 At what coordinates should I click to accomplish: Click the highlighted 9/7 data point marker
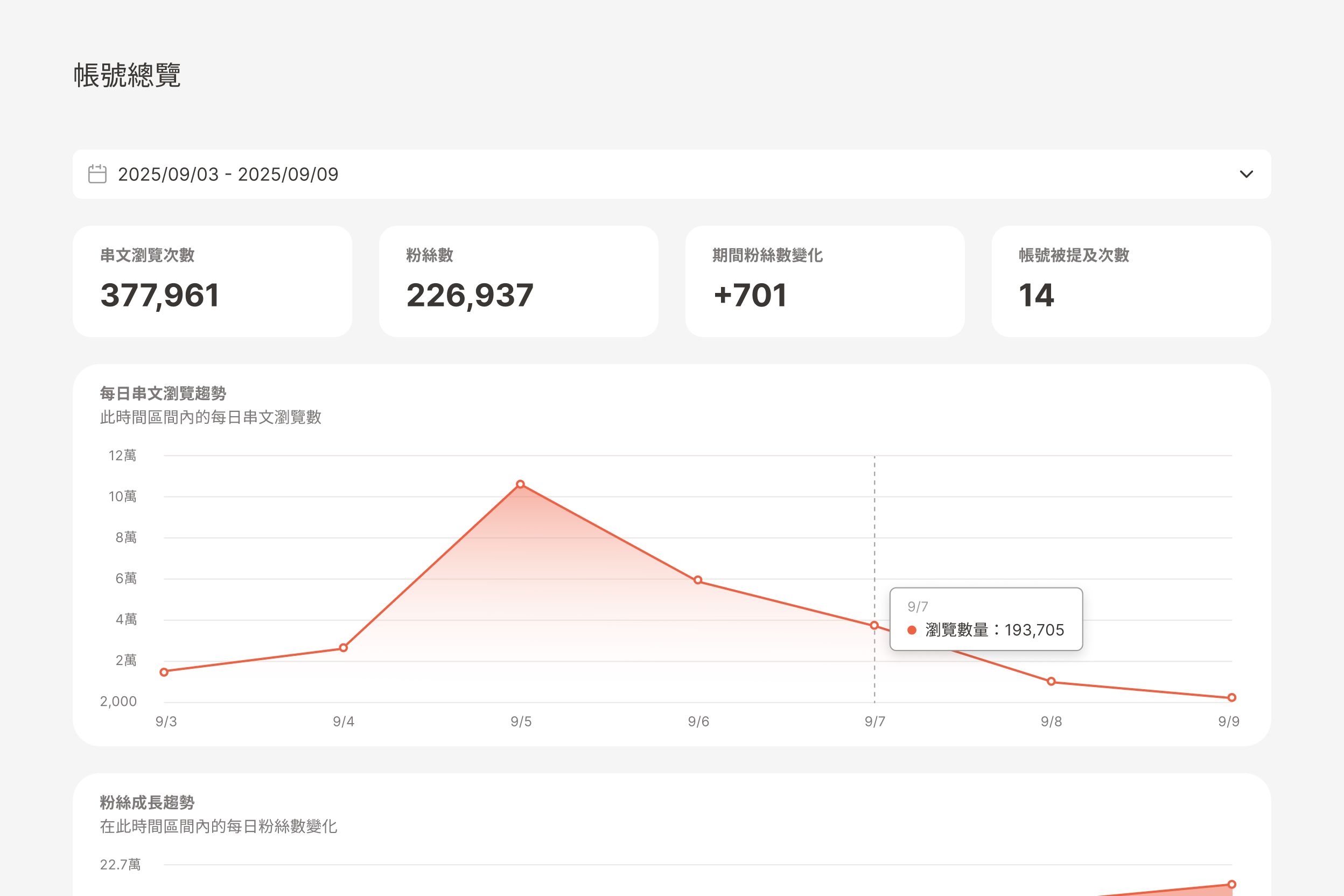[874, 626]
